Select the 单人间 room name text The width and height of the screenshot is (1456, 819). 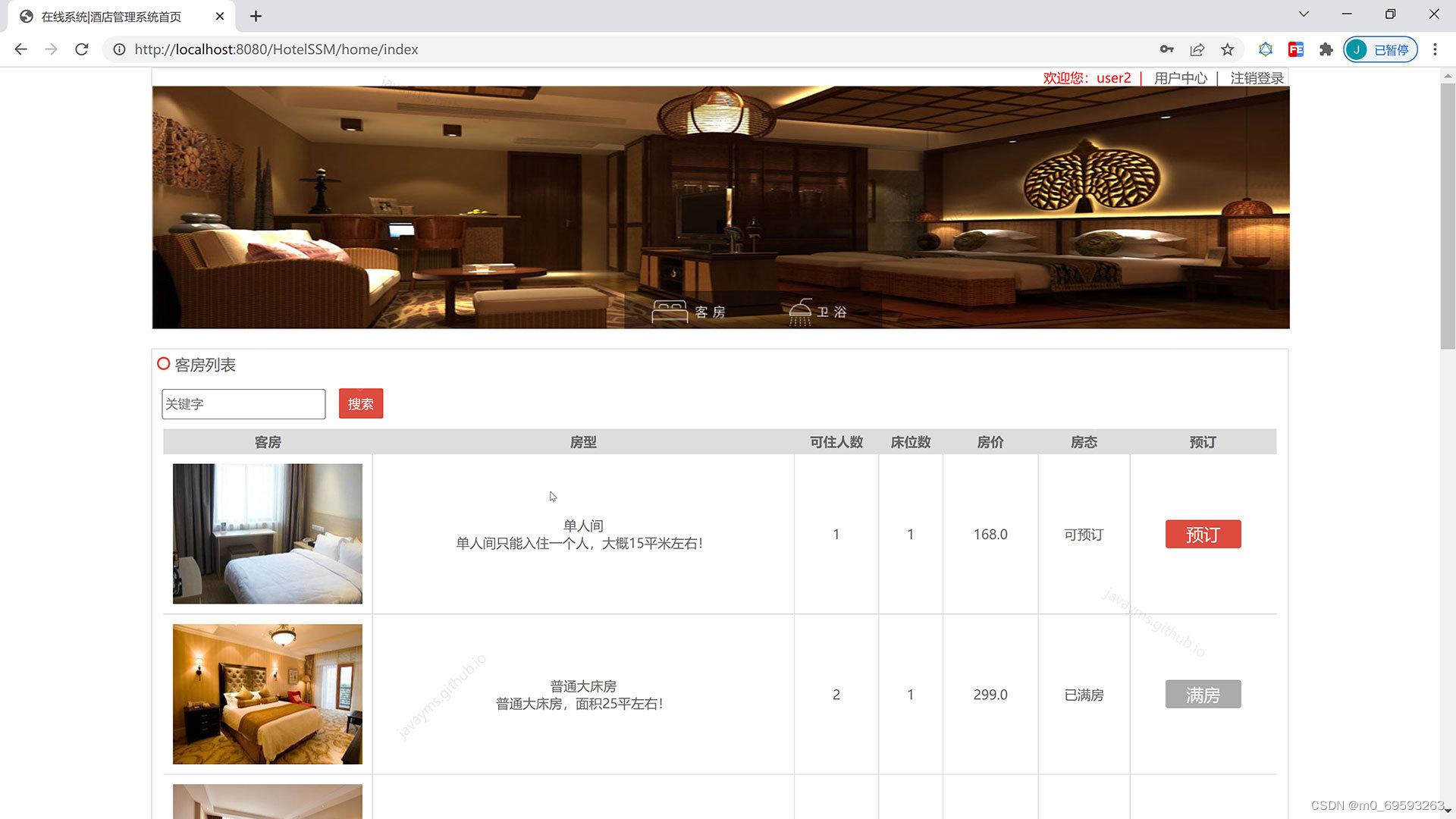tap(583, 526)
